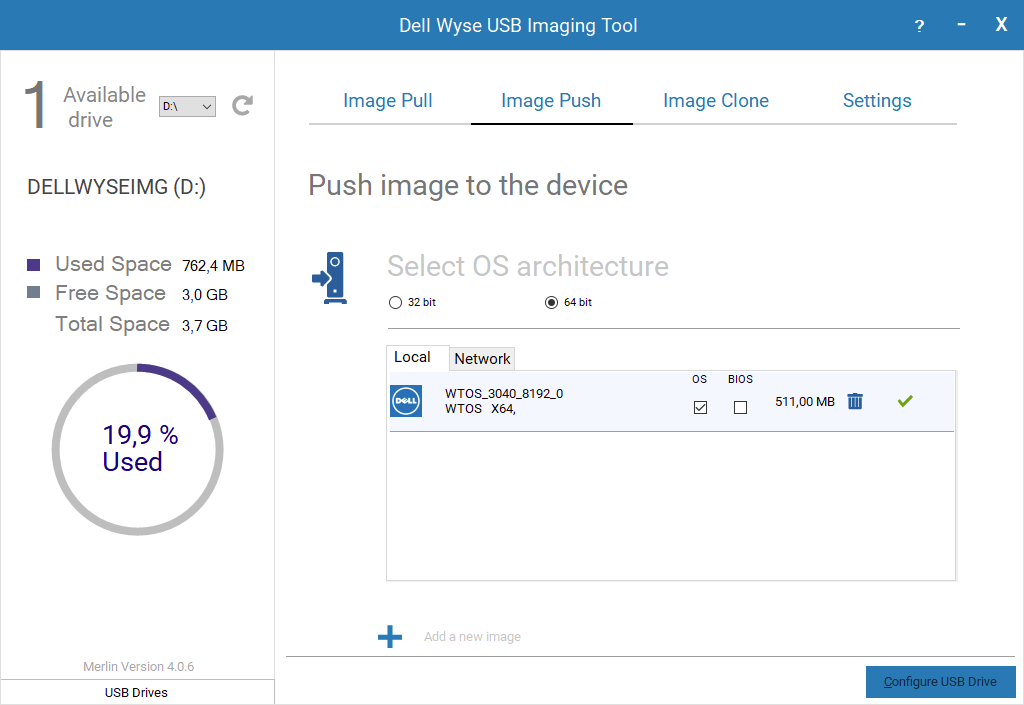
Task: Click the Add a new image link
Action: pos(472,636)
